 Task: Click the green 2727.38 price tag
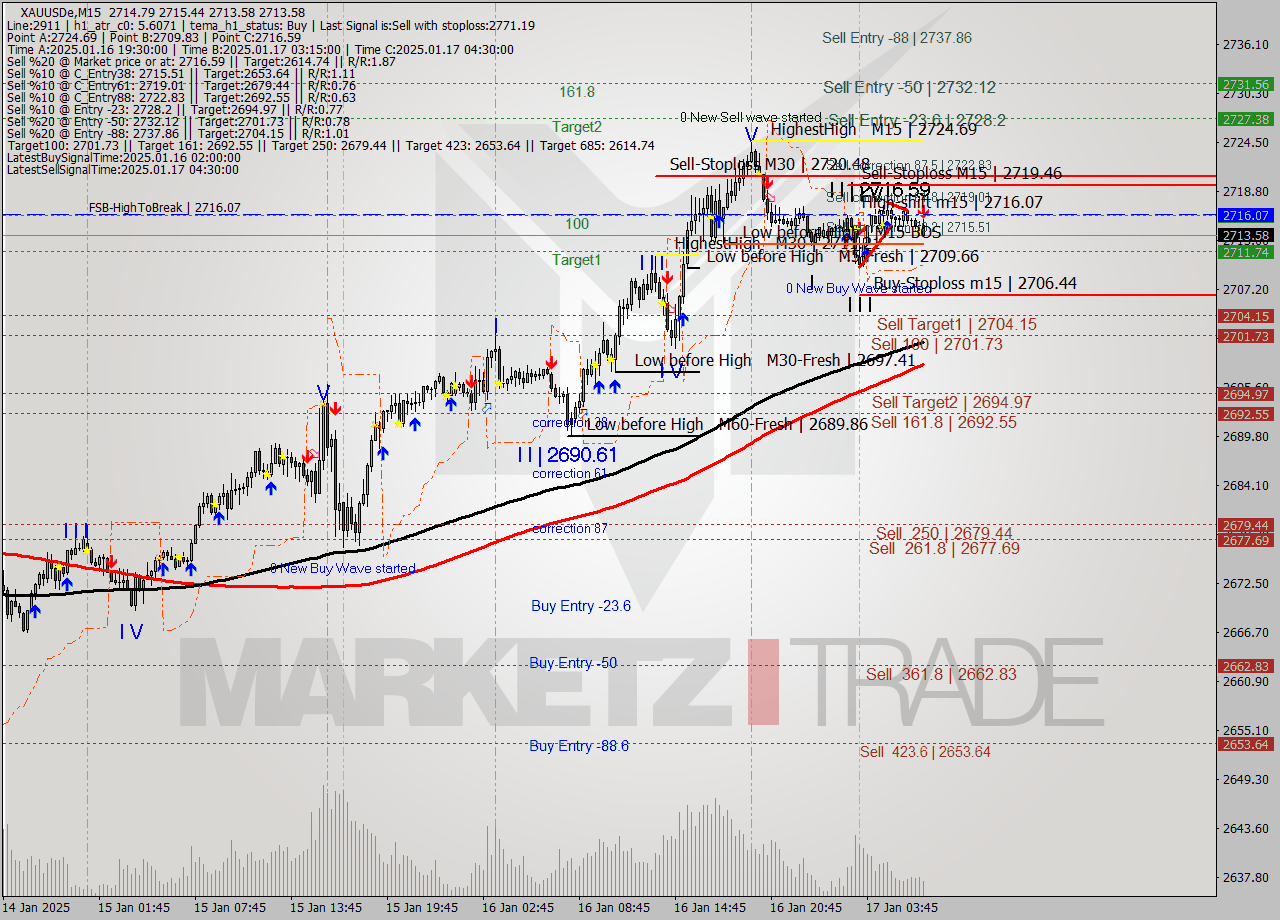(x=1246, y=119)
